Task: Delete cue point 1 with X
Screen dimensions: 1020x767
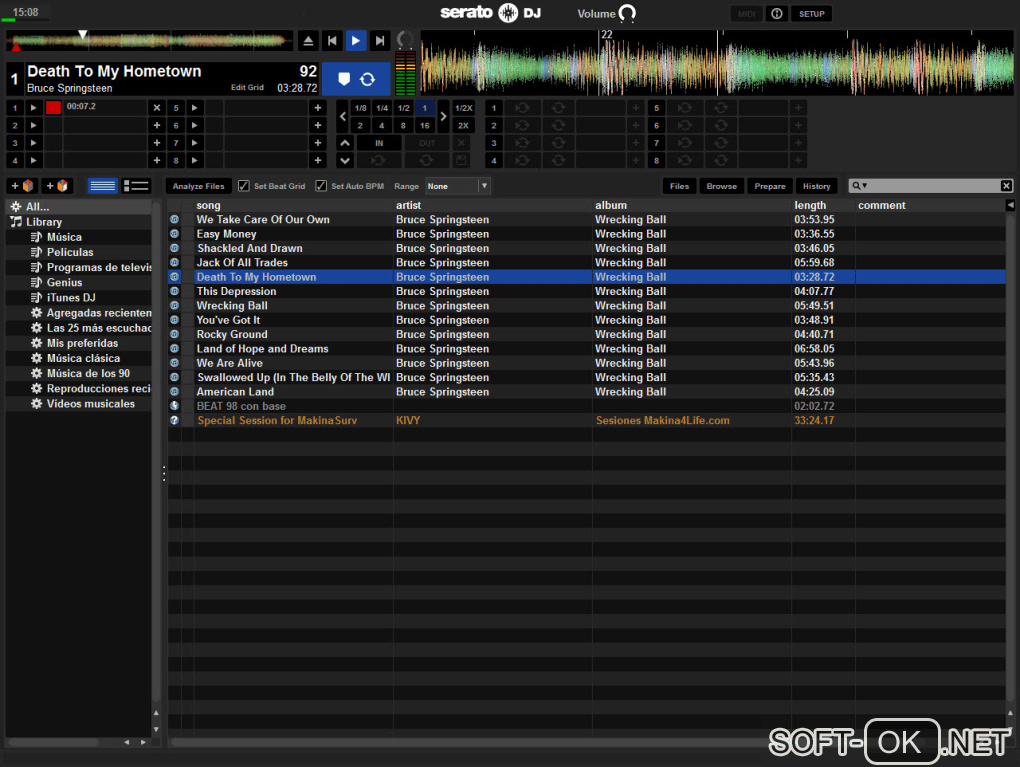Action: pyautogui.click(x=157, y=108)
